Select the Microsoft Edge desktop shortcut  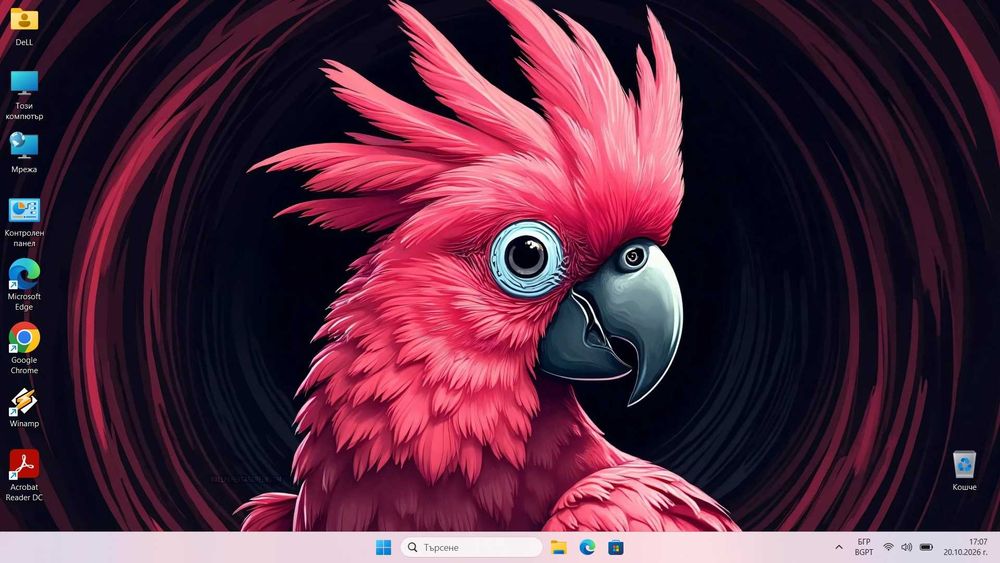[x=24, y=285]
